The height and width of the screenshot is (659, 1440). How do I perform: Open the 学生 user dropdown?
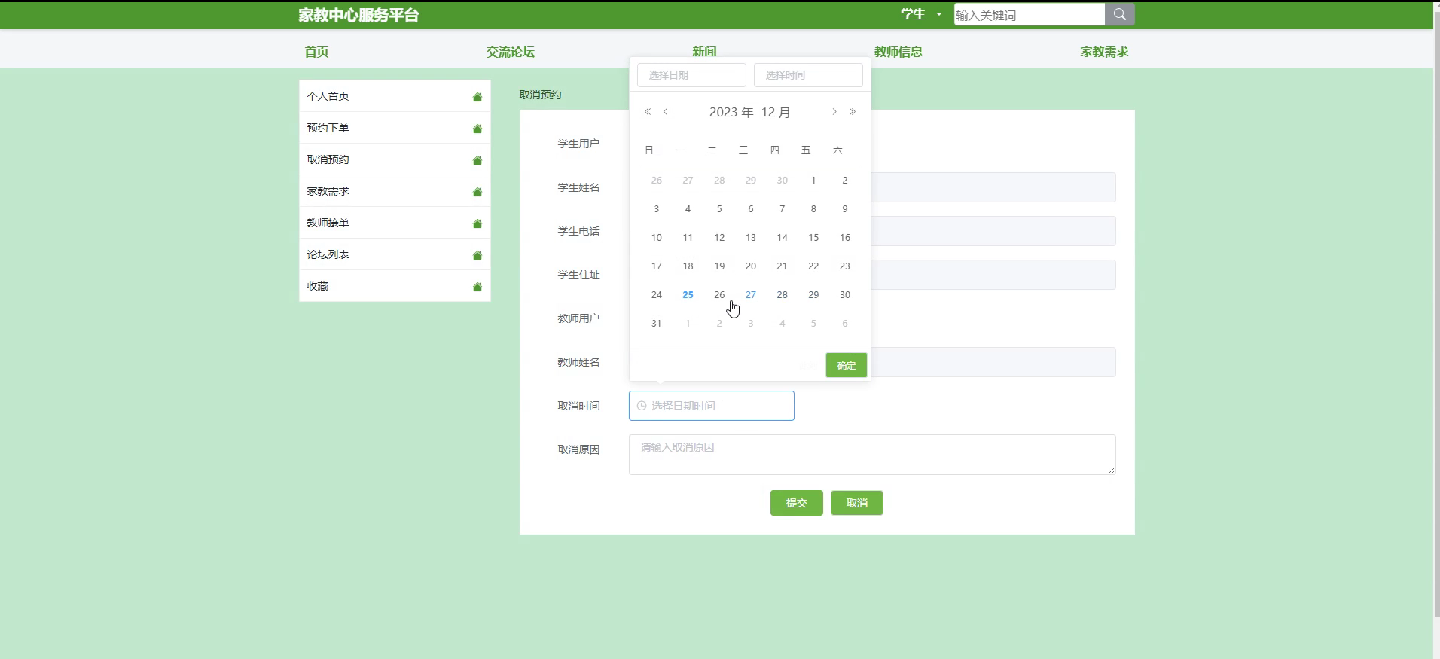(920, 14)
